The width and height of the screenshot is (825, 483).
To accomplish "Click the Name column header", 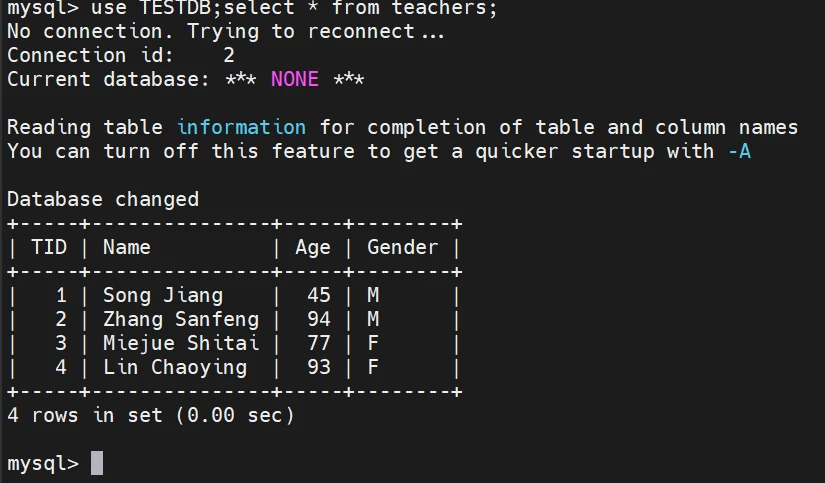I will 127,247.
